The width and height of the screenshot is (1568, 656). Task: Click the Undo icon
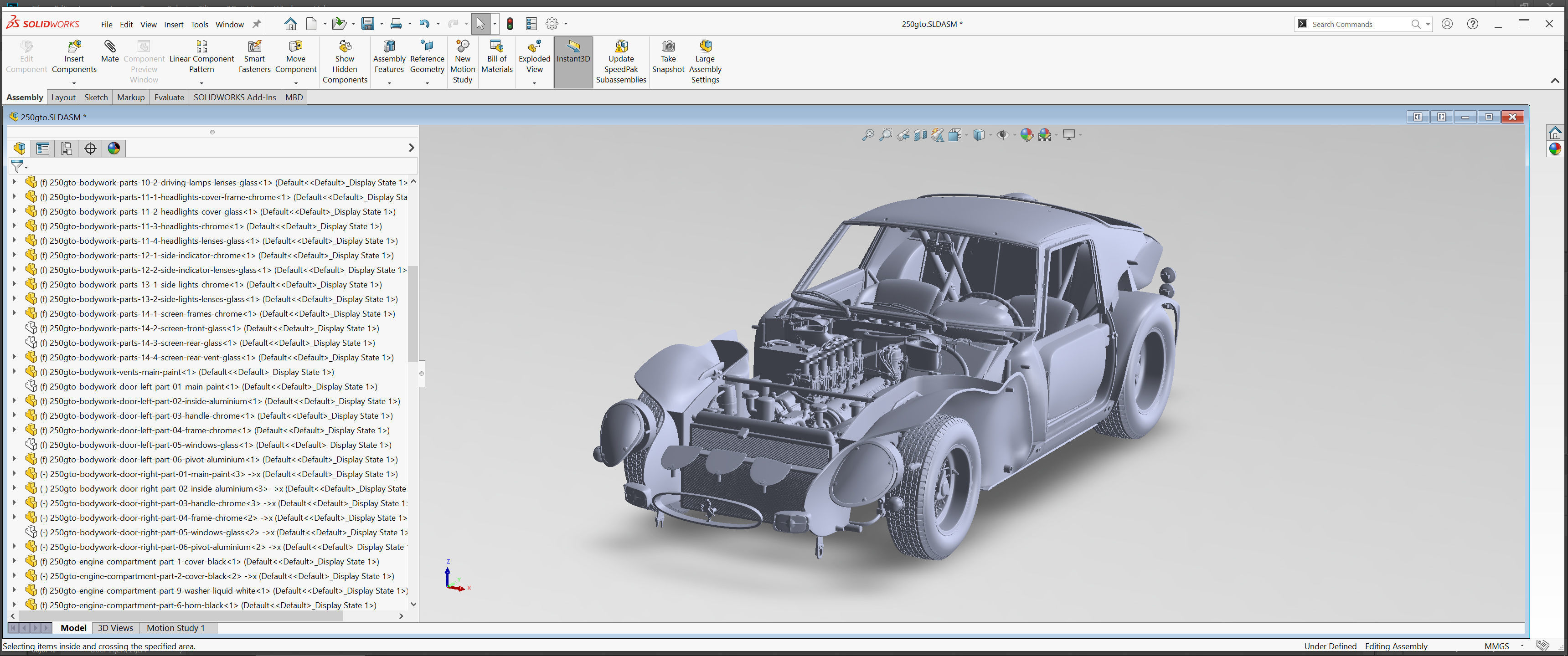[424, 24]
